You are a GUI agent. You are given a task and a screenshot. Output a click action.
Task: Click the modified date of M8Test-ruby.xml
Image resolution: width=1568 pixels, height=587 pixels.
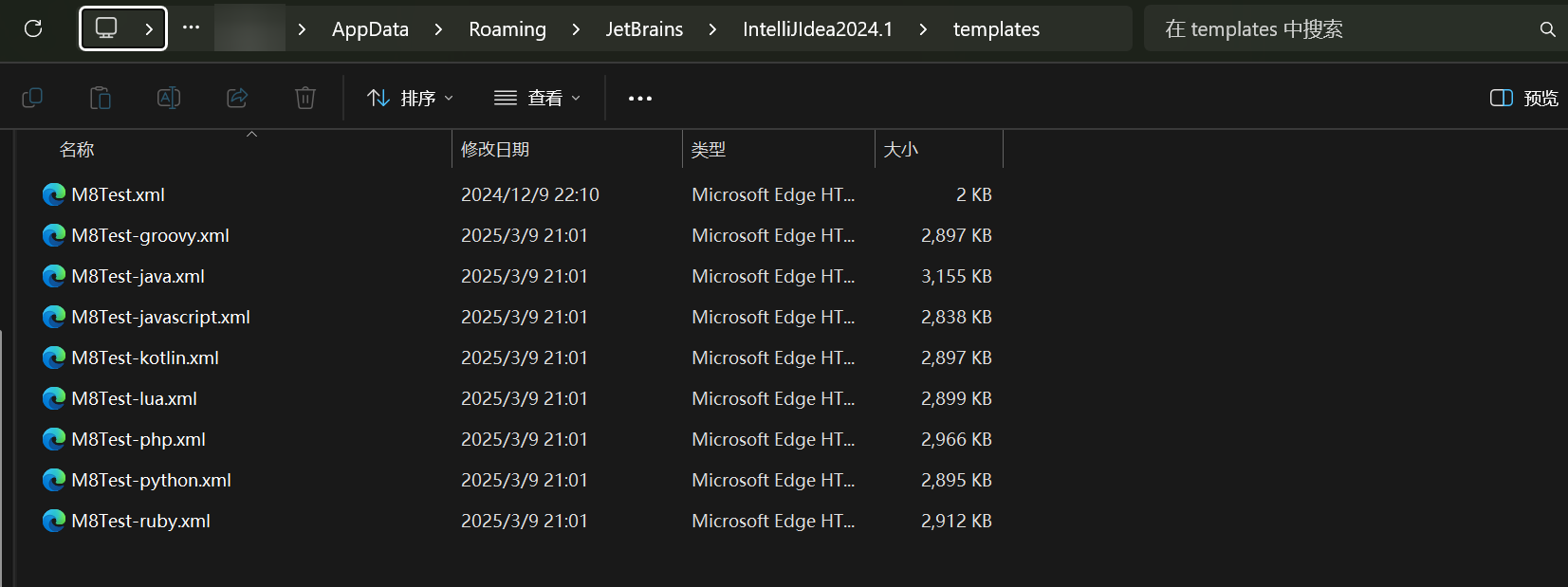[525, 521]
